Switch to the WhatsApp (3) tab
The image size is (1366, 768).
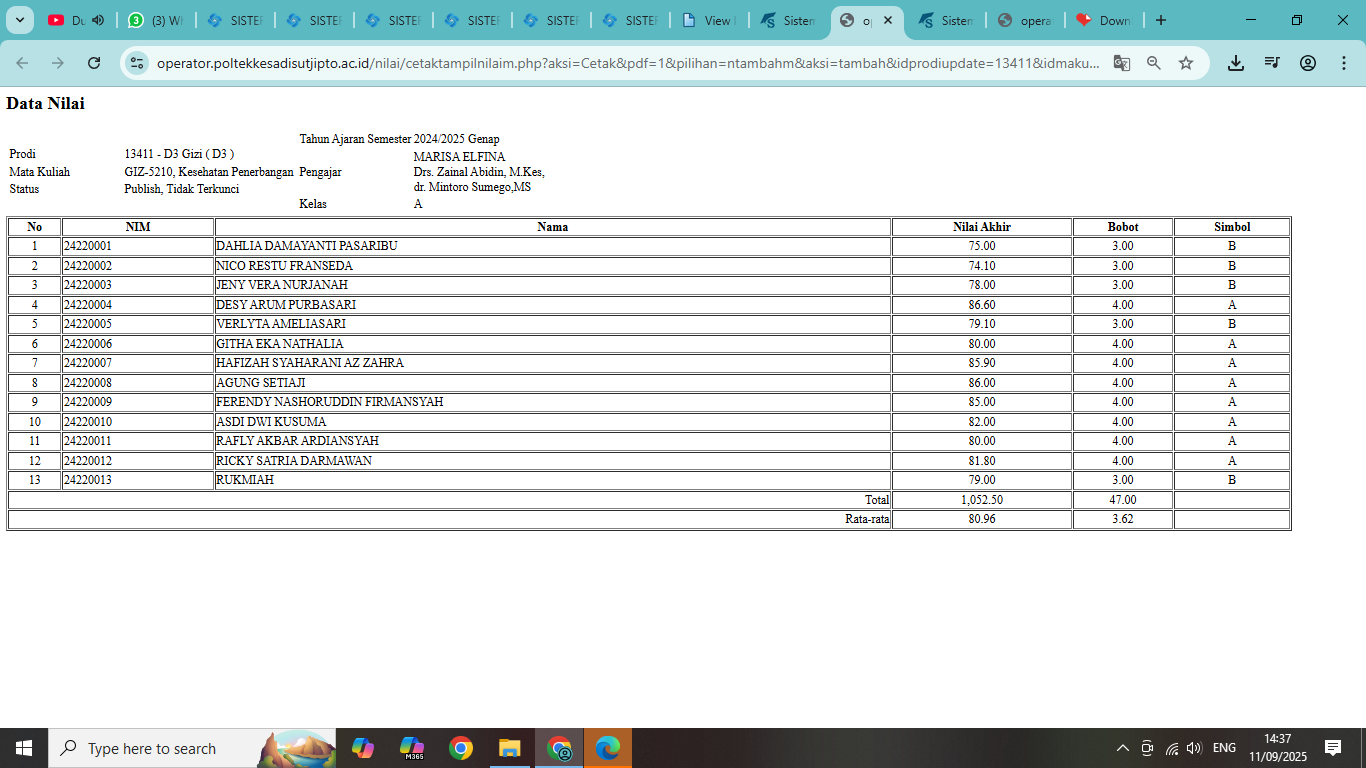click(x=156, y=20)
